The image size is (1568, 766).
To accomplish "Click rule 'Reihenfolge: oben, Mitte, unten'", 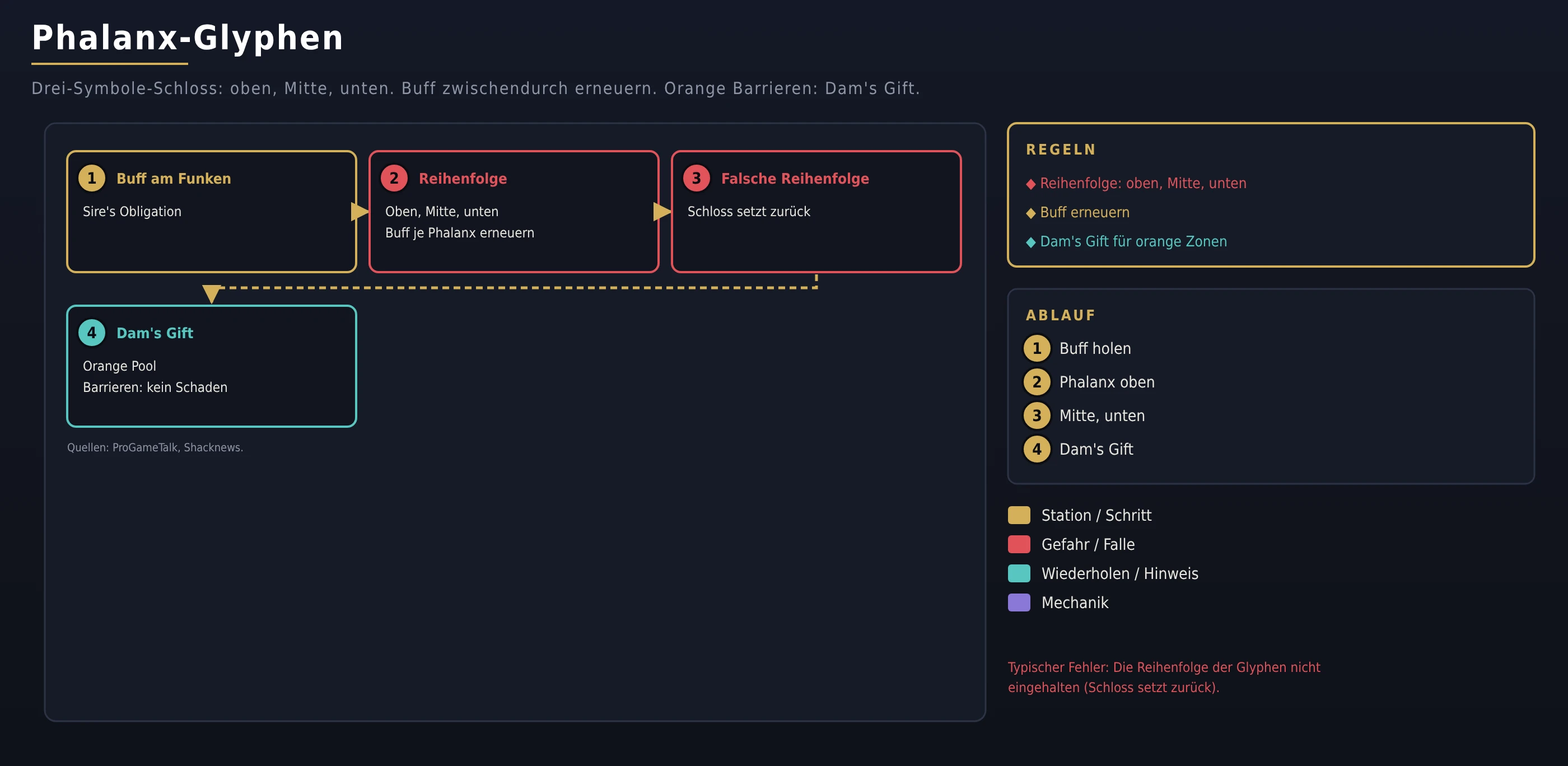I will coord(1143,183).
